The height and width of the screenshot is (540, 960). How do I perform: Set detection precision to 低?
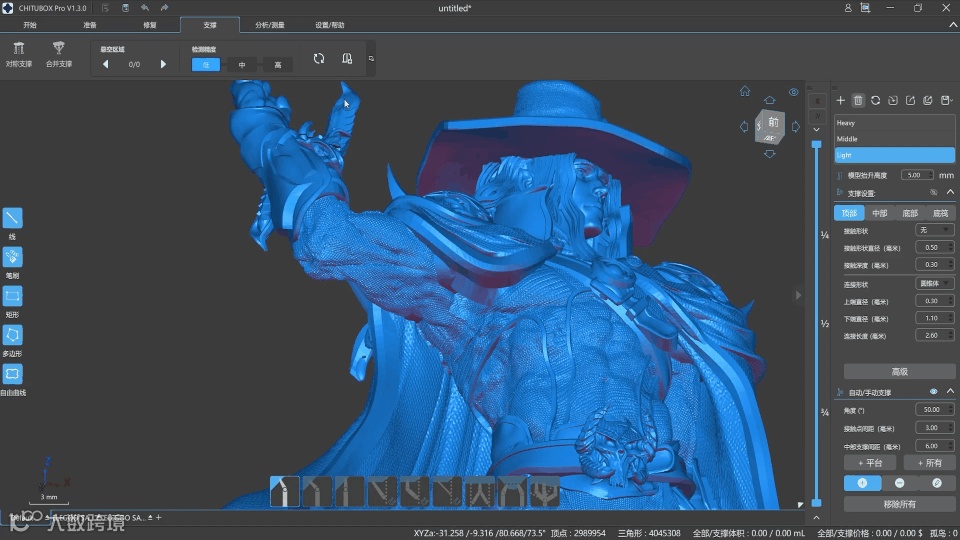click(x=206, y=64)
